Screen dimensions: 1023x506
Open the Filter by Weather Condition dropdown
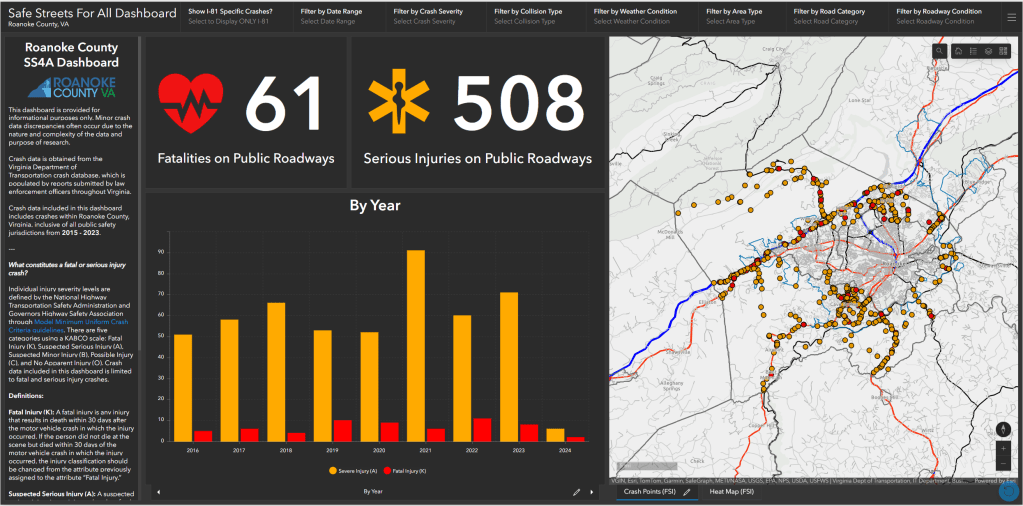[x=635, y=16]
